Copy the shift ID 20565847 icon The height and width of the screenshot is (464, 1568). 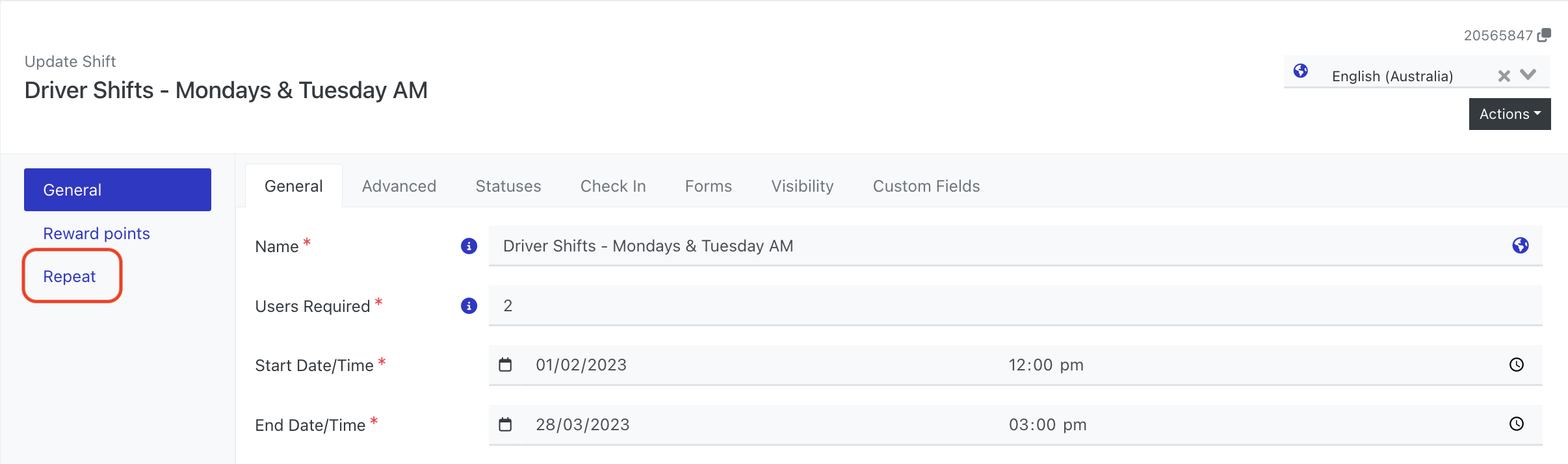tap(1544, 35)
